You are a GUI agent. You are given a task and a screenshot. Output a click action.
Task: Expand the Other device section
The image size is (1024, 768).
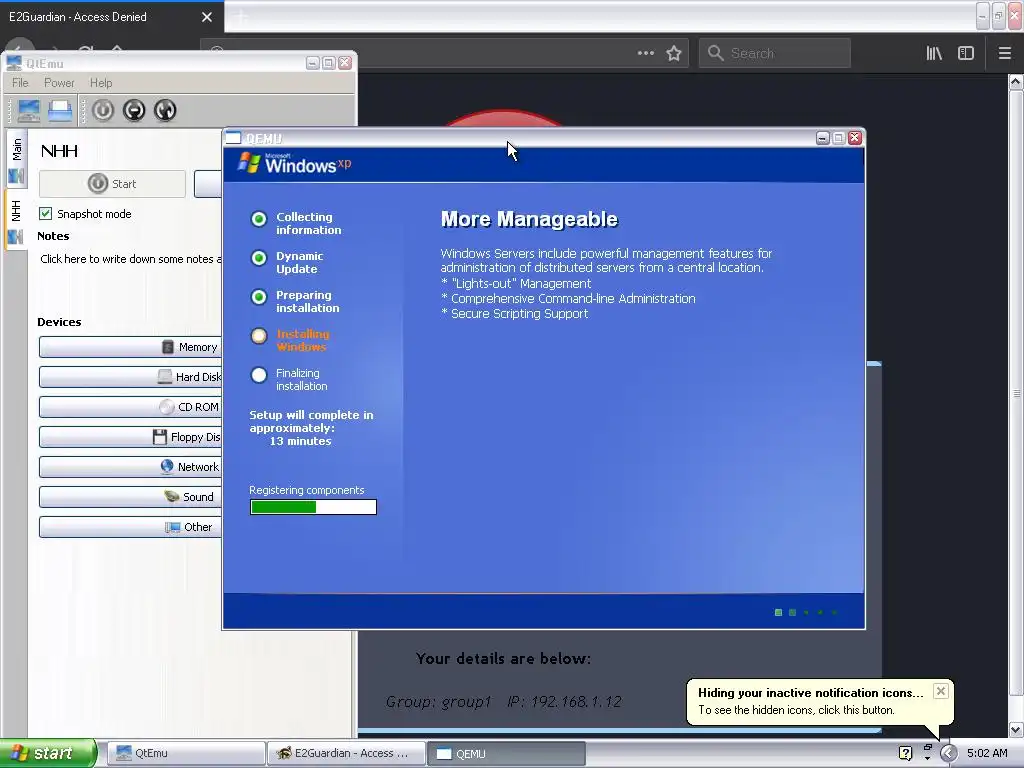tap(131, 527)
